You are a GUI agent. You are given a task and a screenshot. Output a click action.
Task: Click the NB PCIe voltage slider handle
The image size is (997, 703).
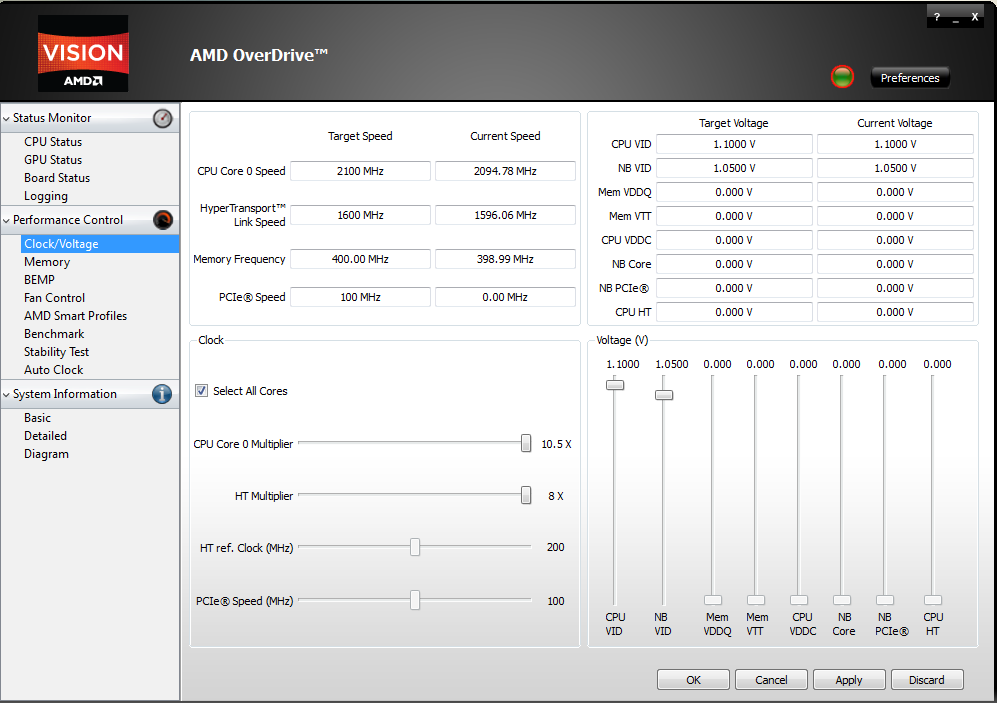click(885, 600)
